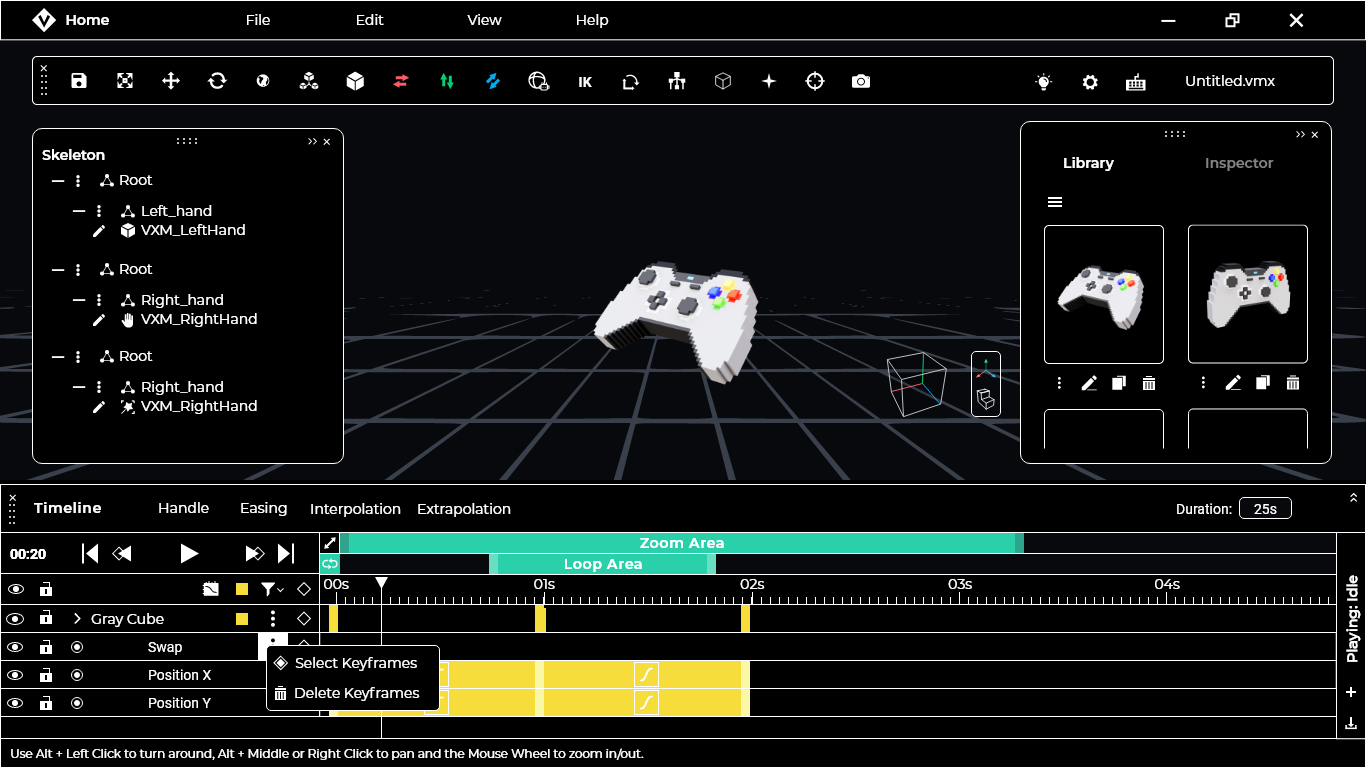Open the keyframe filter dropdown in the timeline
The height and width of the screenshot is (768, 1366).
click(x=271, y=589)
